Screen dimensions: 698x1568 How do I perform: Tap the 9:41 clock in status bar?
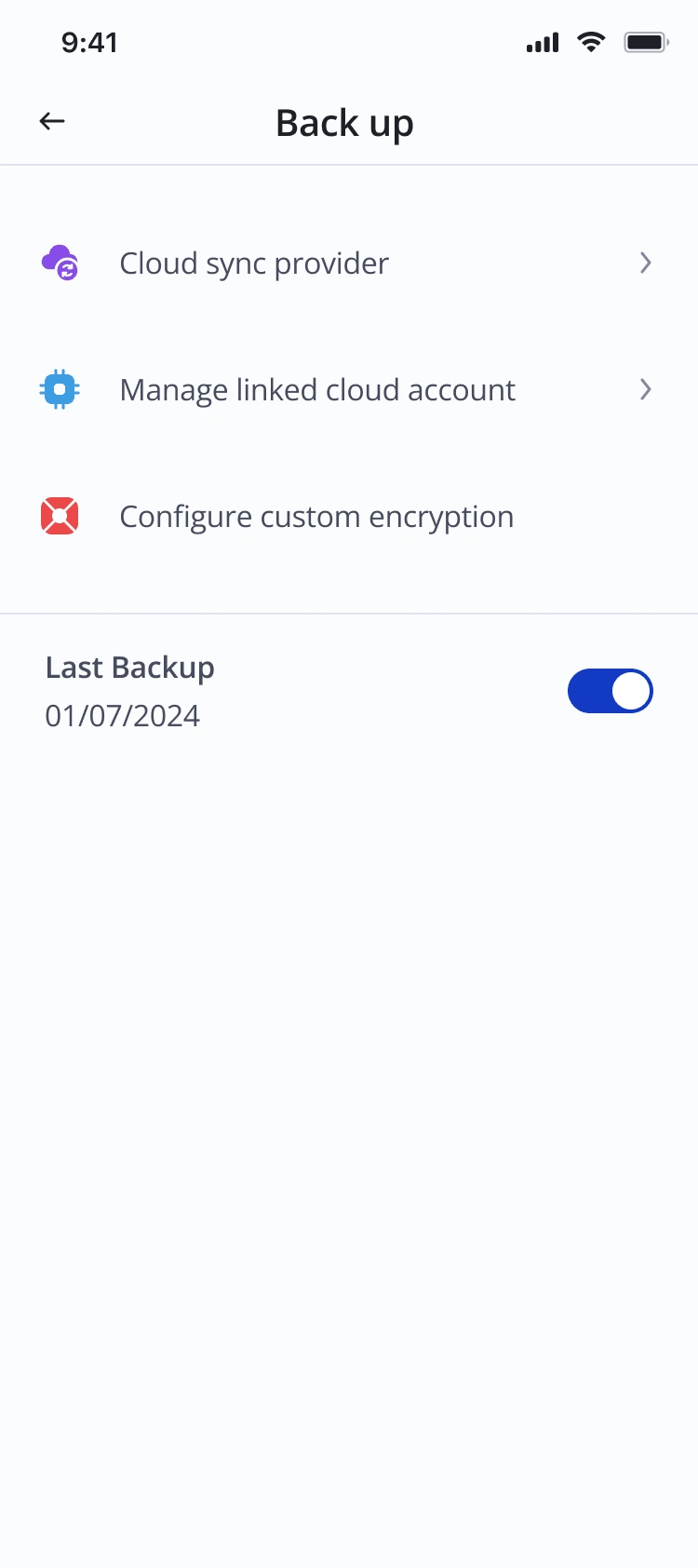point(89,43)
